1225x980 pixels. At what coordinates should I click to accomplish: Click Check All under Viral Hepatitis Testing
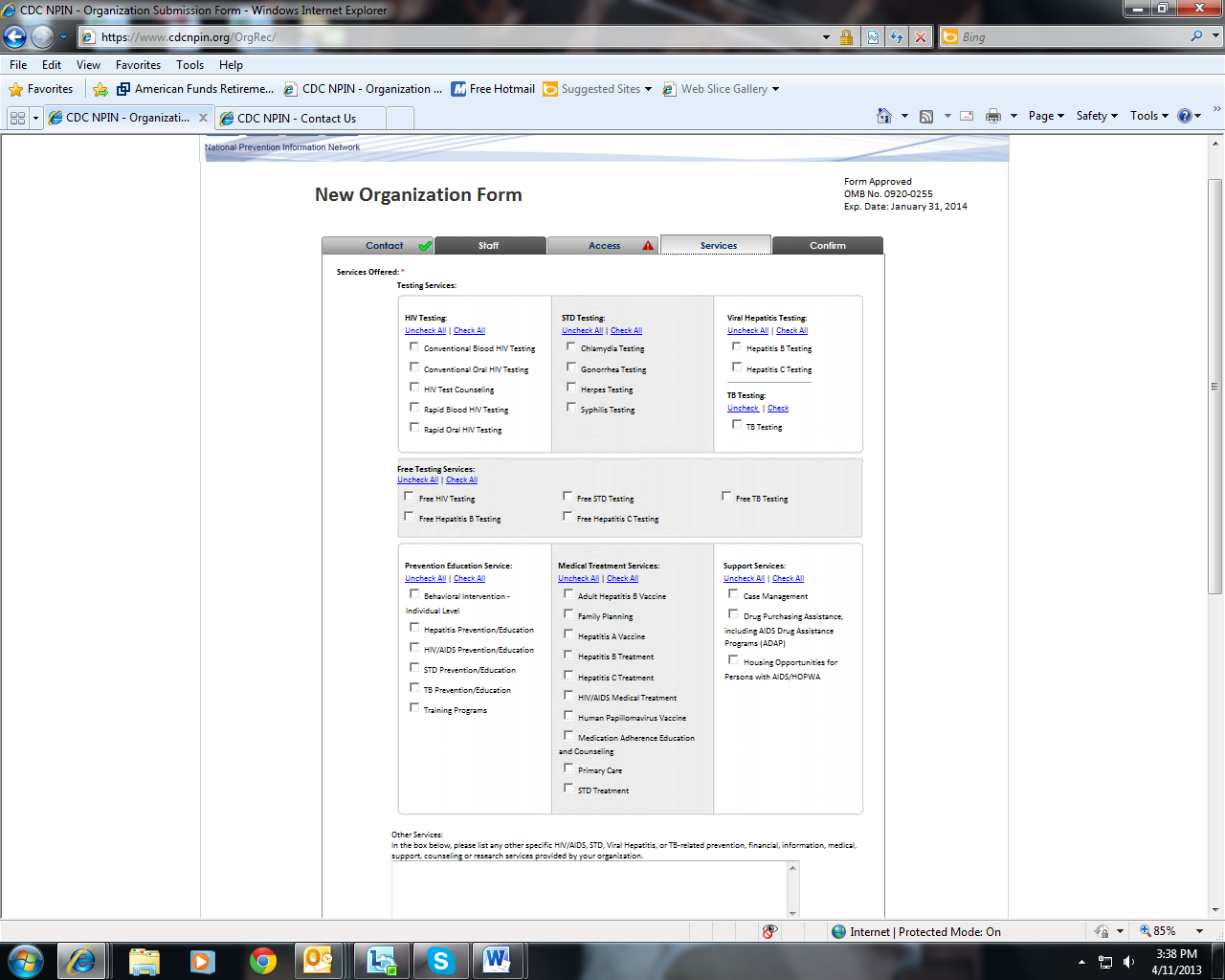[791, 330]
